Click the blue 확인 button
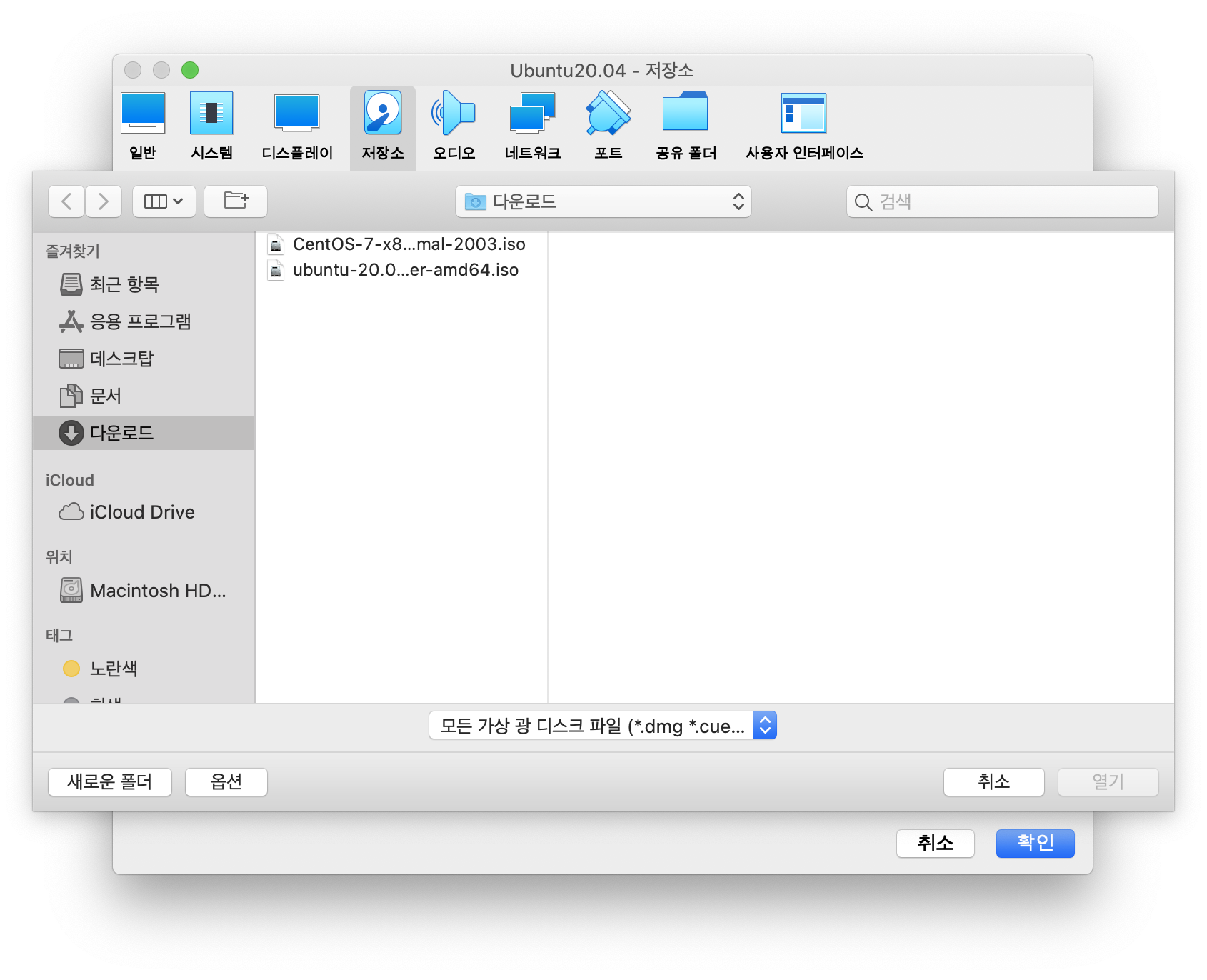Viewport: 1207px width, 980px height. (x=1036, y=844)
